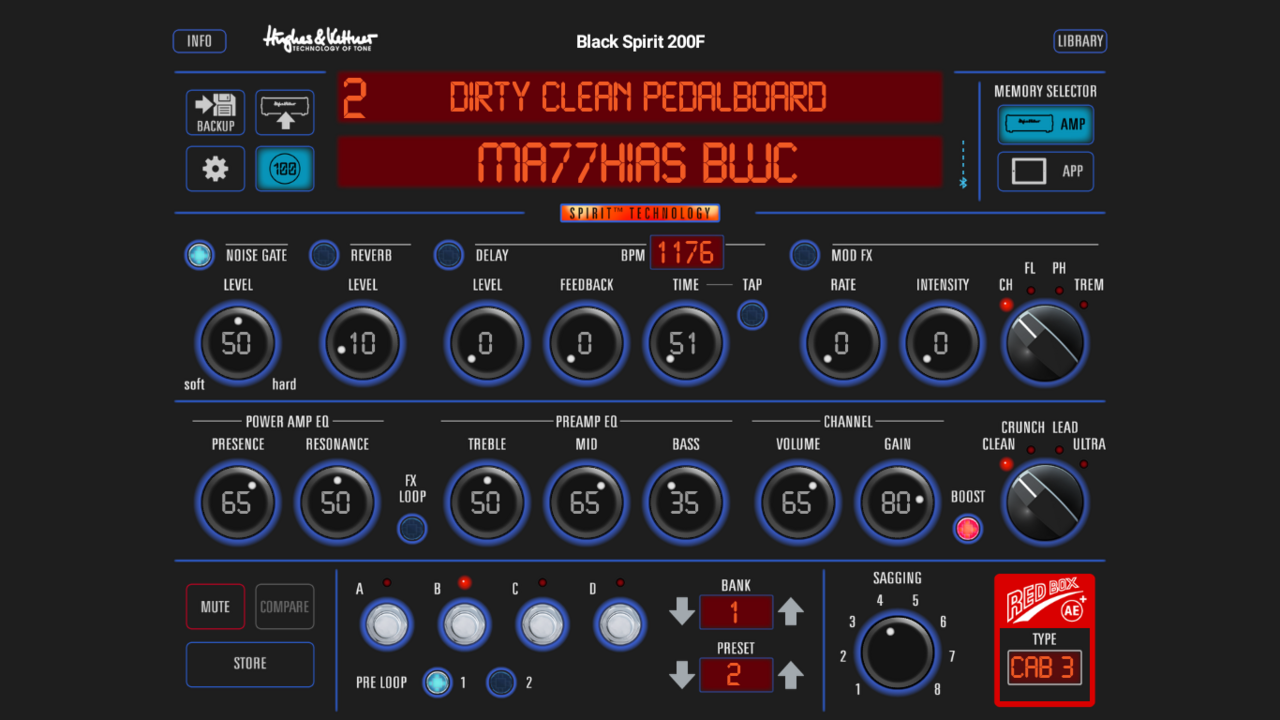The image size is (1280, 720).
Task: Select footswitch preset B
Action: tap(464, 624)
